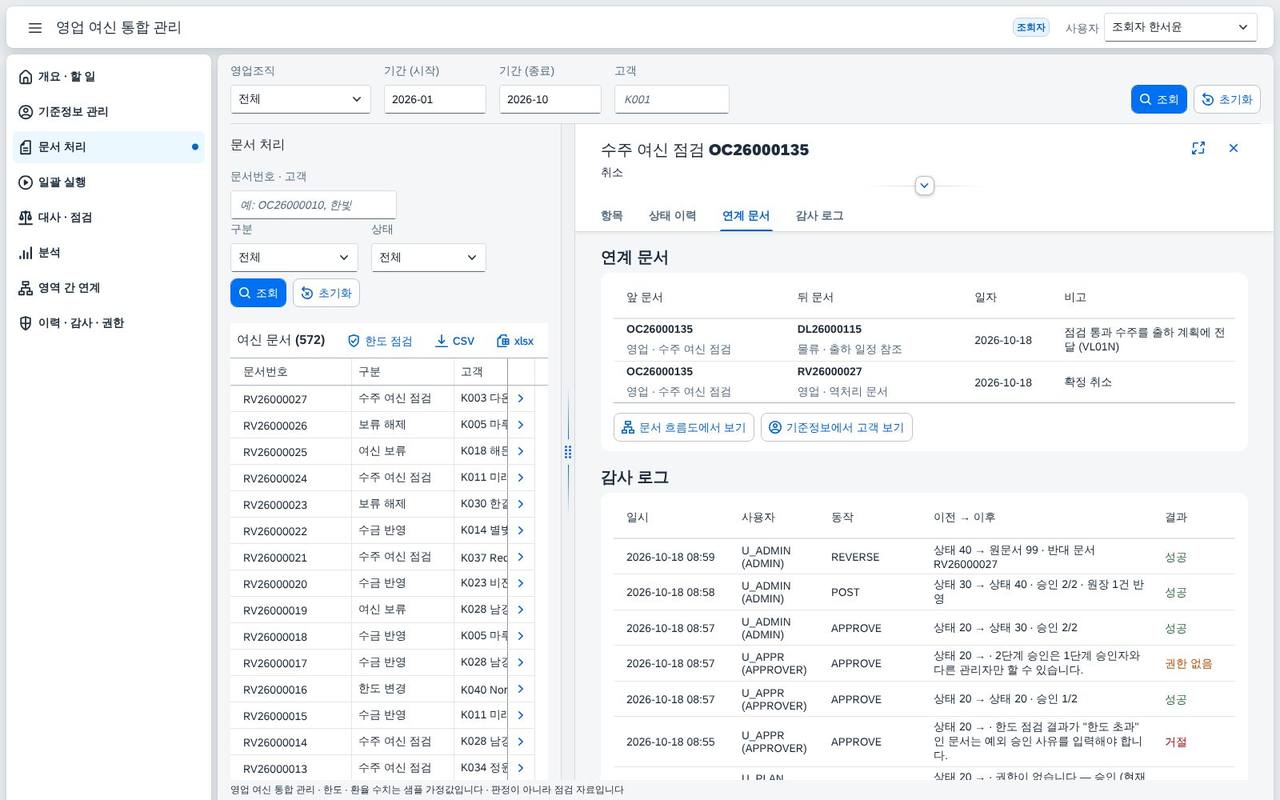Image resolution: width=1280 pixels, height=800 pixels.
Task: Switch to the 감사 로그 tab
Action: (819, 216)
